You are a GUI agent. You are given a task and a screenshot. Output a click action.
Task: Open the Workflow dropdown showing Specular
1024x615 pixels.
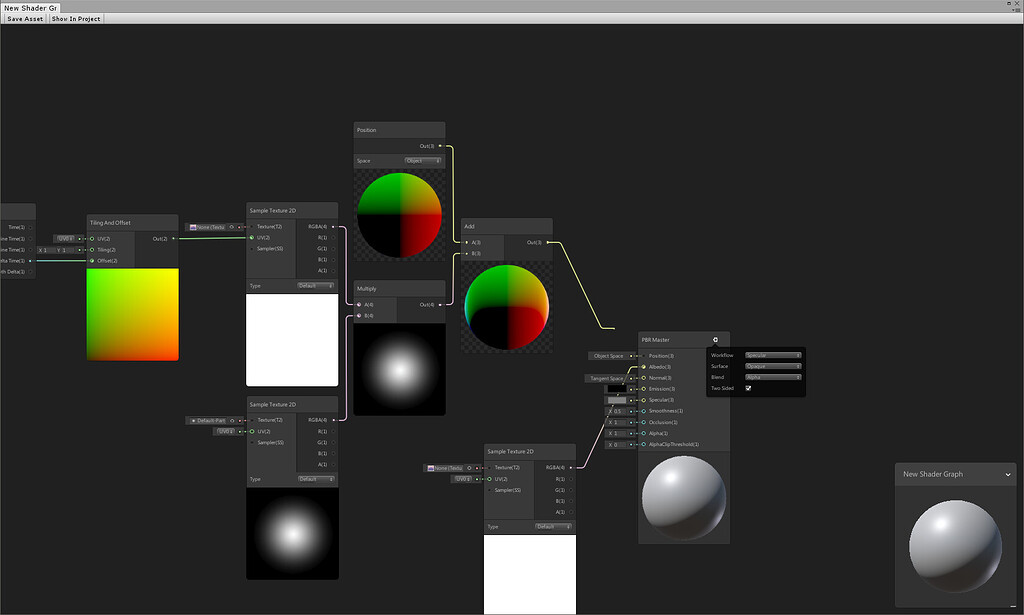[773, 355]
